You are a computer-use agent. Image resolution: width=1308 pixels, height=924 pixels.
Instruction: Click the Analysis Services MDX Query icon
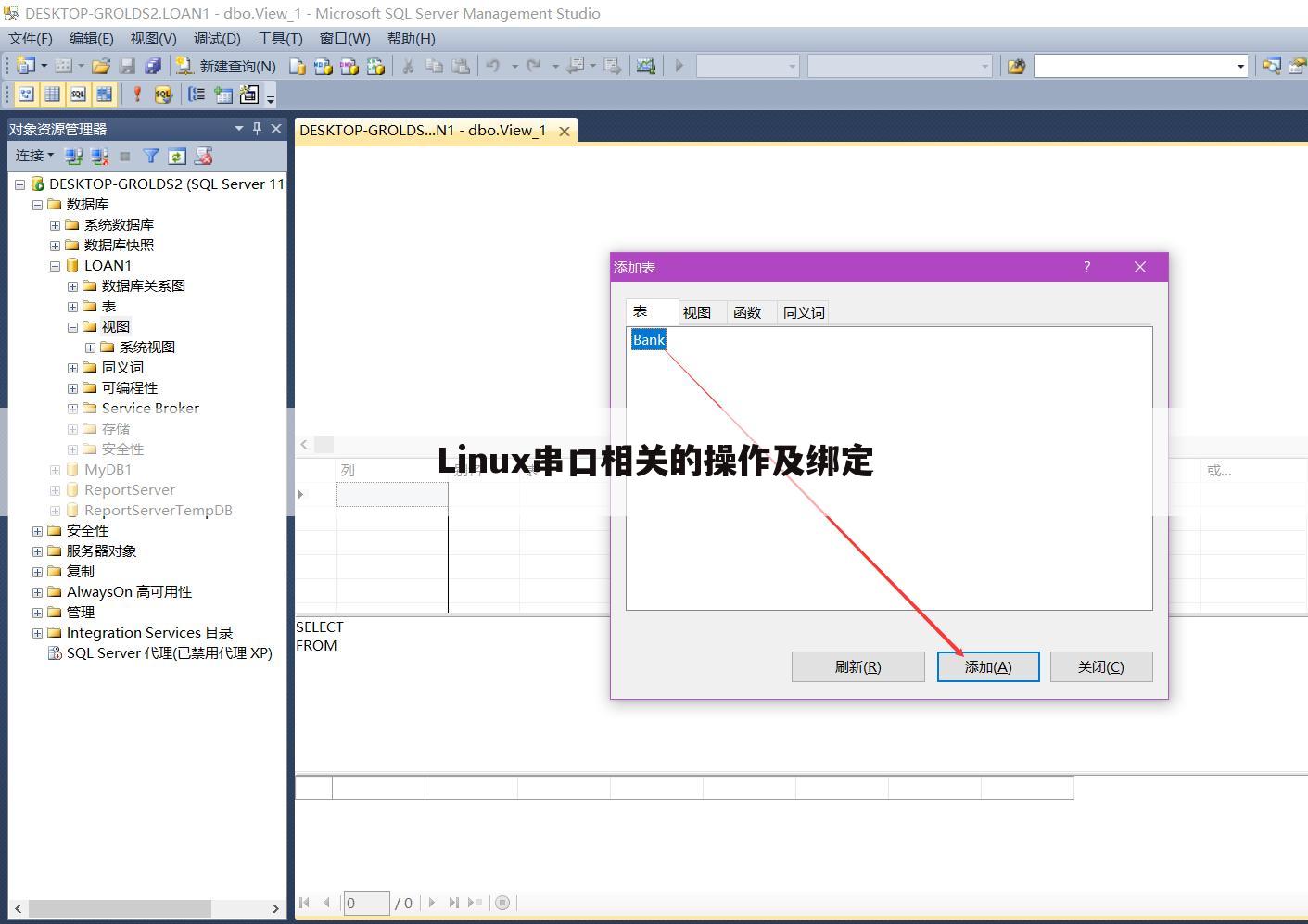324,66
